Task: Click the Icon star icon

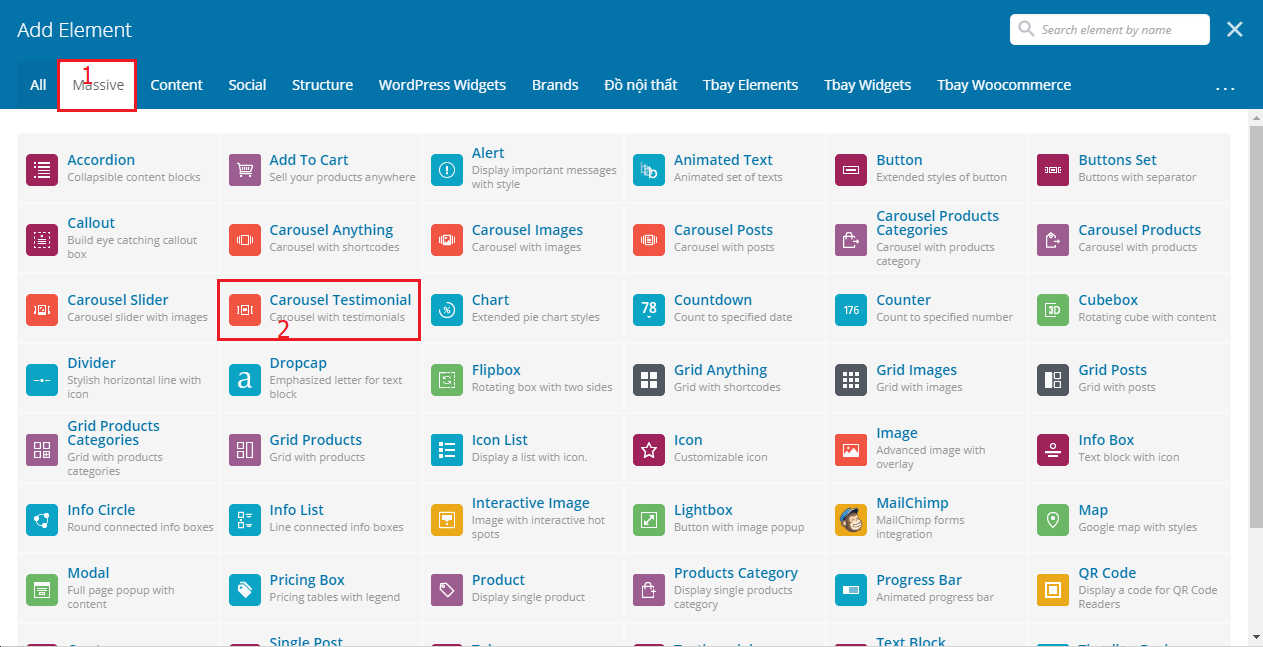Action: 649,450
